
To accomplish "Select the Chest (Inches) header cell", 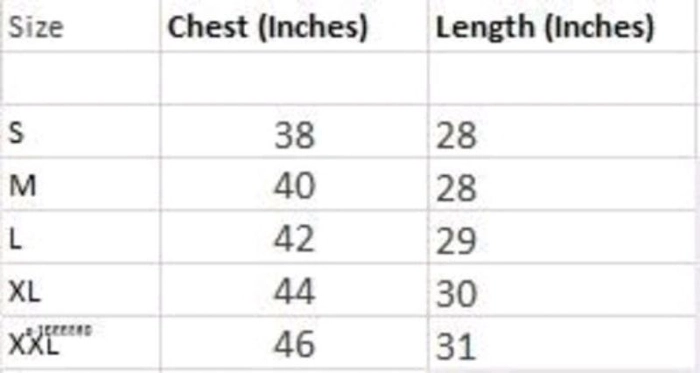I will pos(294,26).
